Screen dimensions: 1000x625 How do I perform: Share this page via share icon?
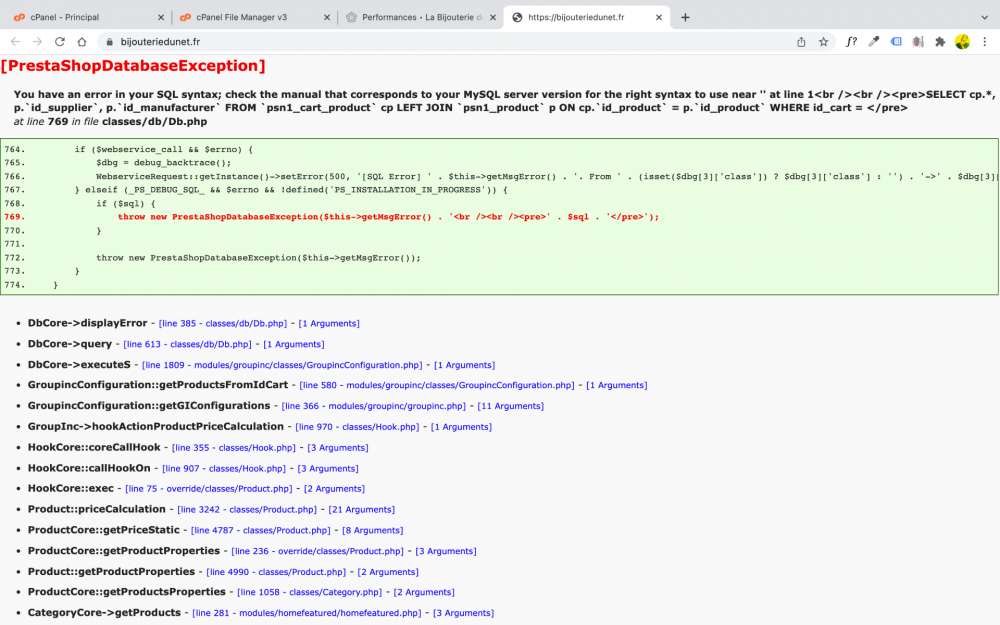[x=801, y=41]
